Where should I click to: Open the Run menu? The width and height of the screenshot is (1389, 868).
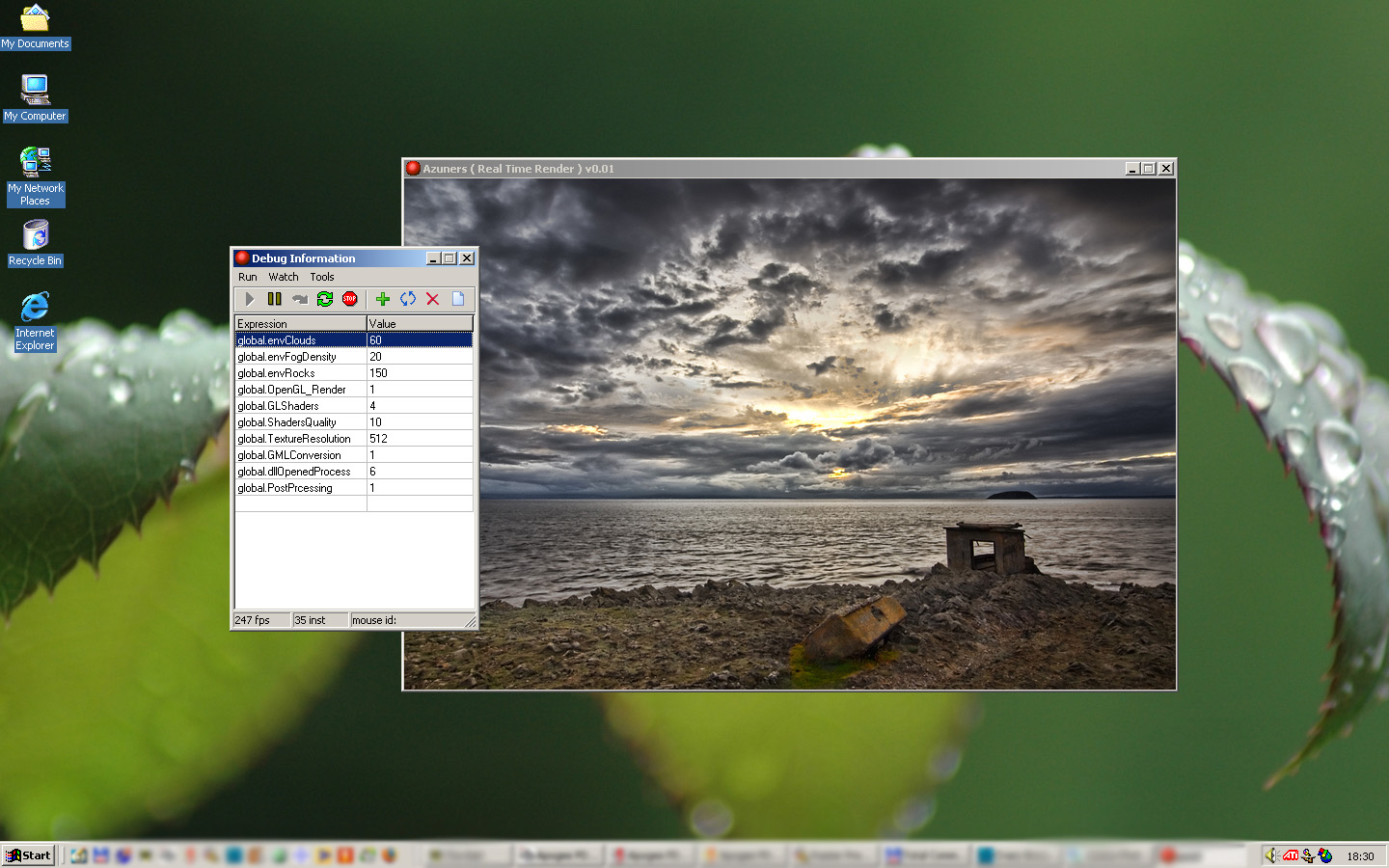pos(248,277)
